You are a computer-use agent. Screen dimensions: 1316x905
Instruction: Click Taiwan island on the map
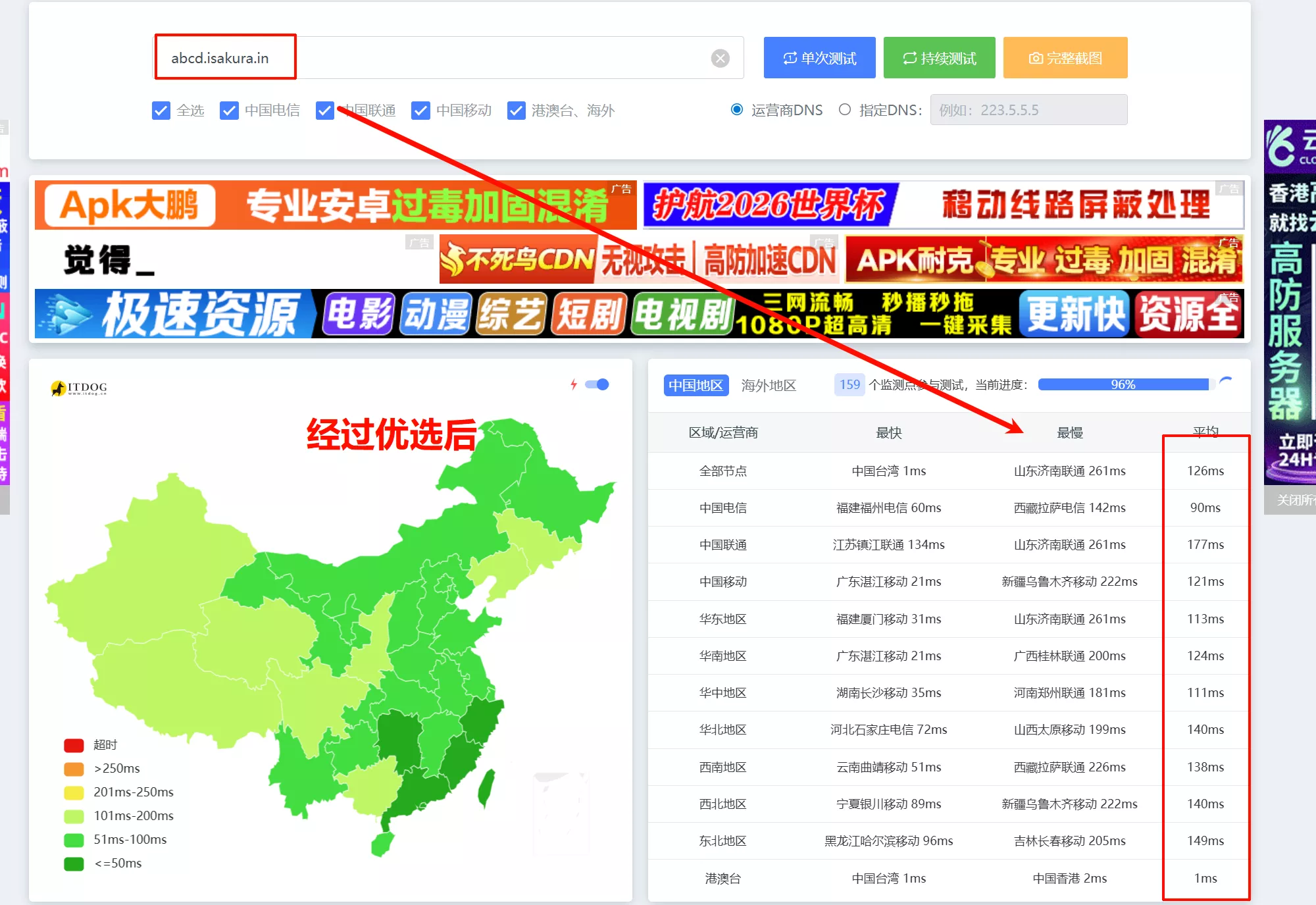tap(486, 789)
